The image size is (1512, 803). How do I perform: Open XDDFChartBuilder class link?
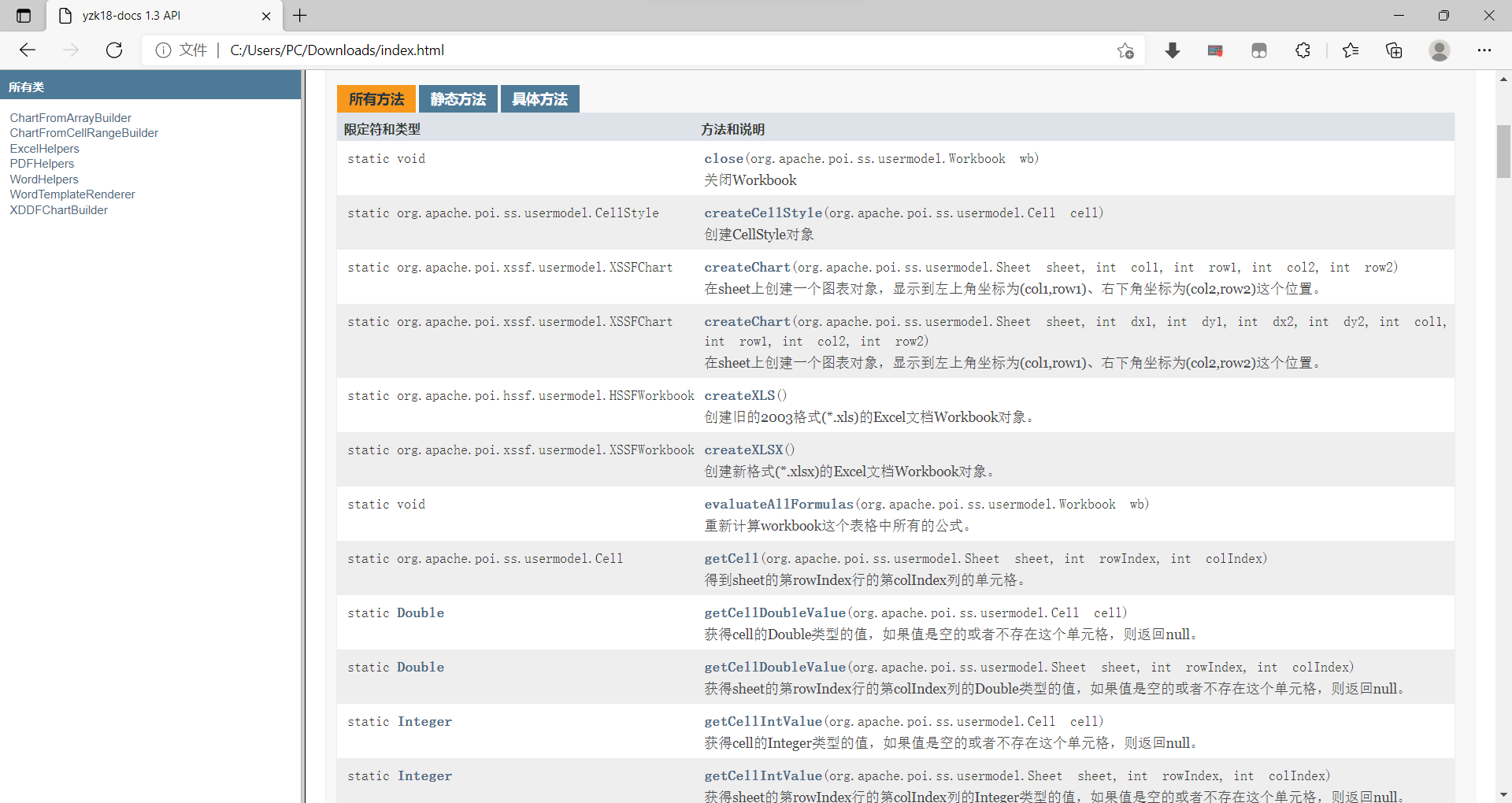coord(59,210)
